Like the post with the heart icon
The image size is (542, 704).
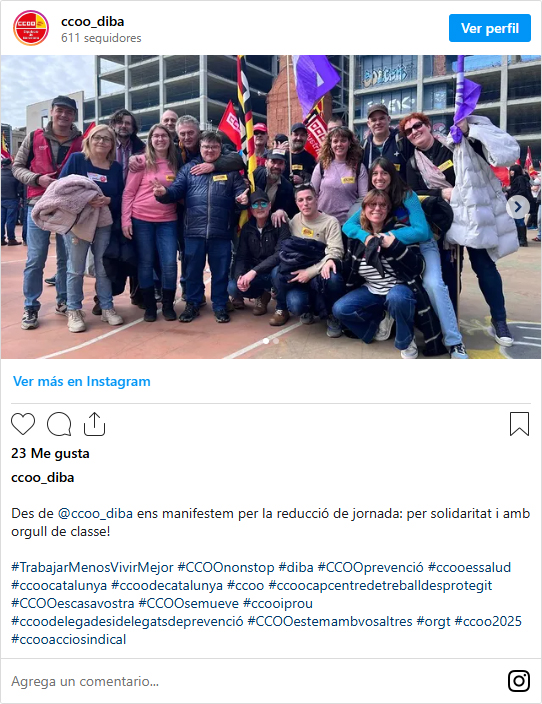(x=23, y=424)
